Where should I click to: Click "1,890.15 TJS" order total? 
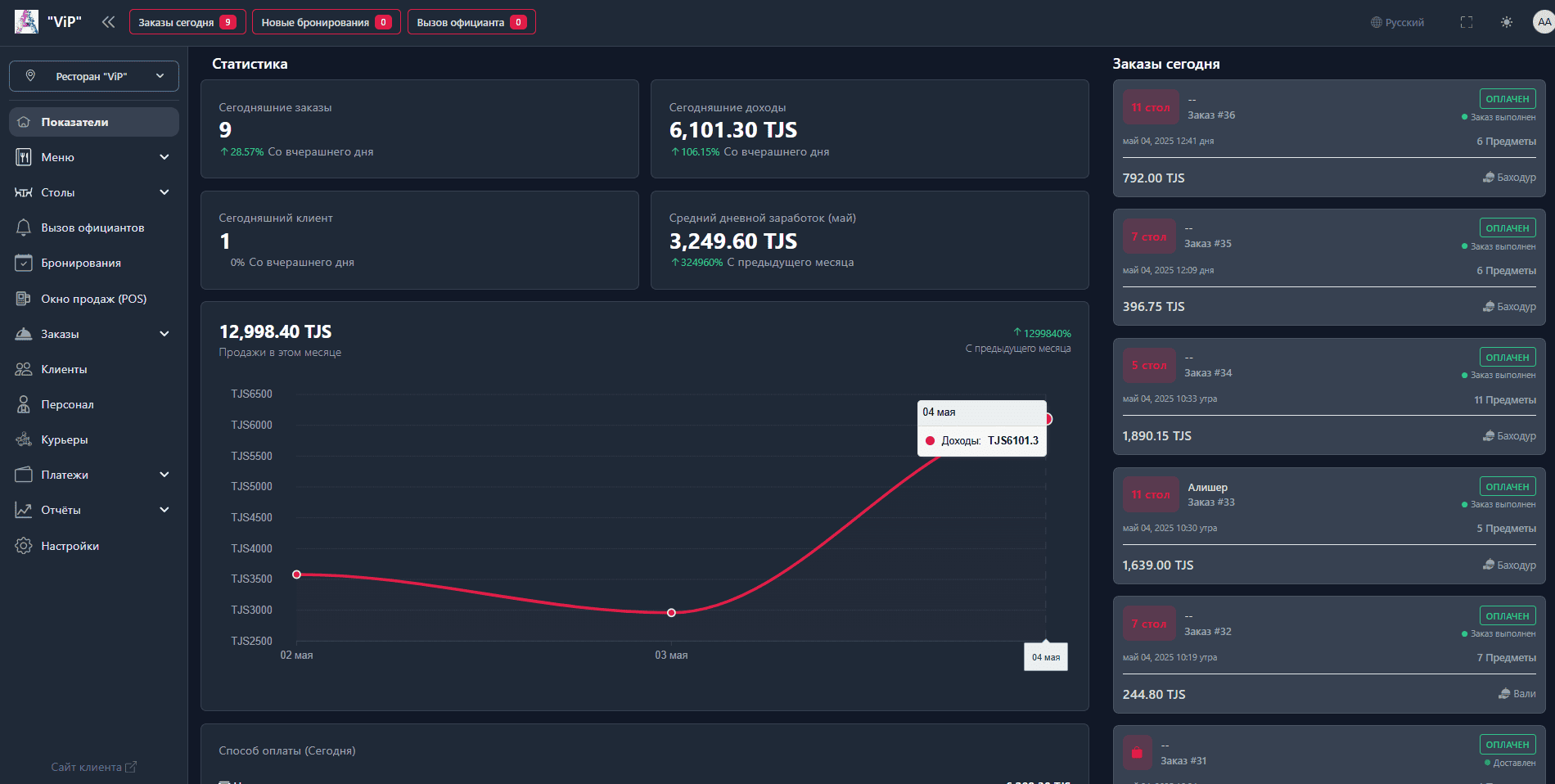point(1156,436)
